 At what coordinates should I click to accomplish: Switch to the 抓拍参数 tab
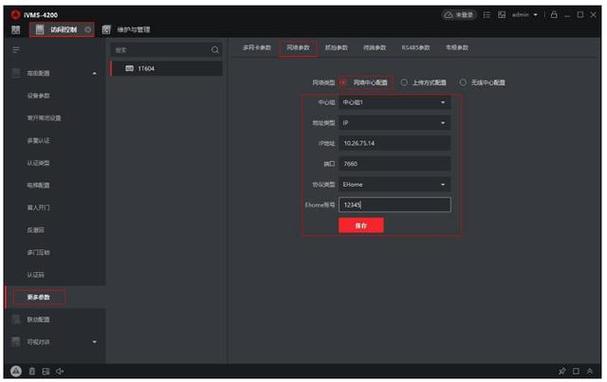(336, 48)
